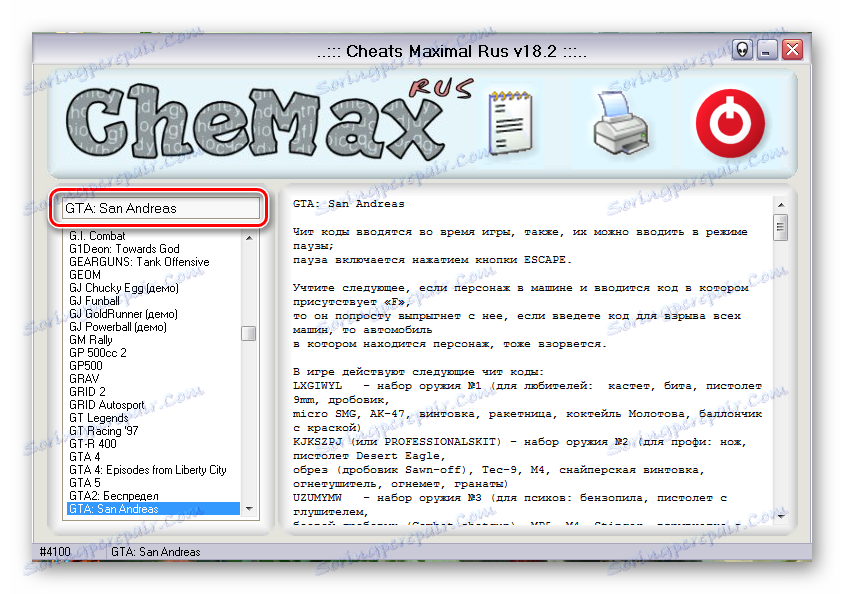Select GP500 in the list
The width and height of the screenshot is (844, 594).
pyautogui.click(x=86, y=366)
